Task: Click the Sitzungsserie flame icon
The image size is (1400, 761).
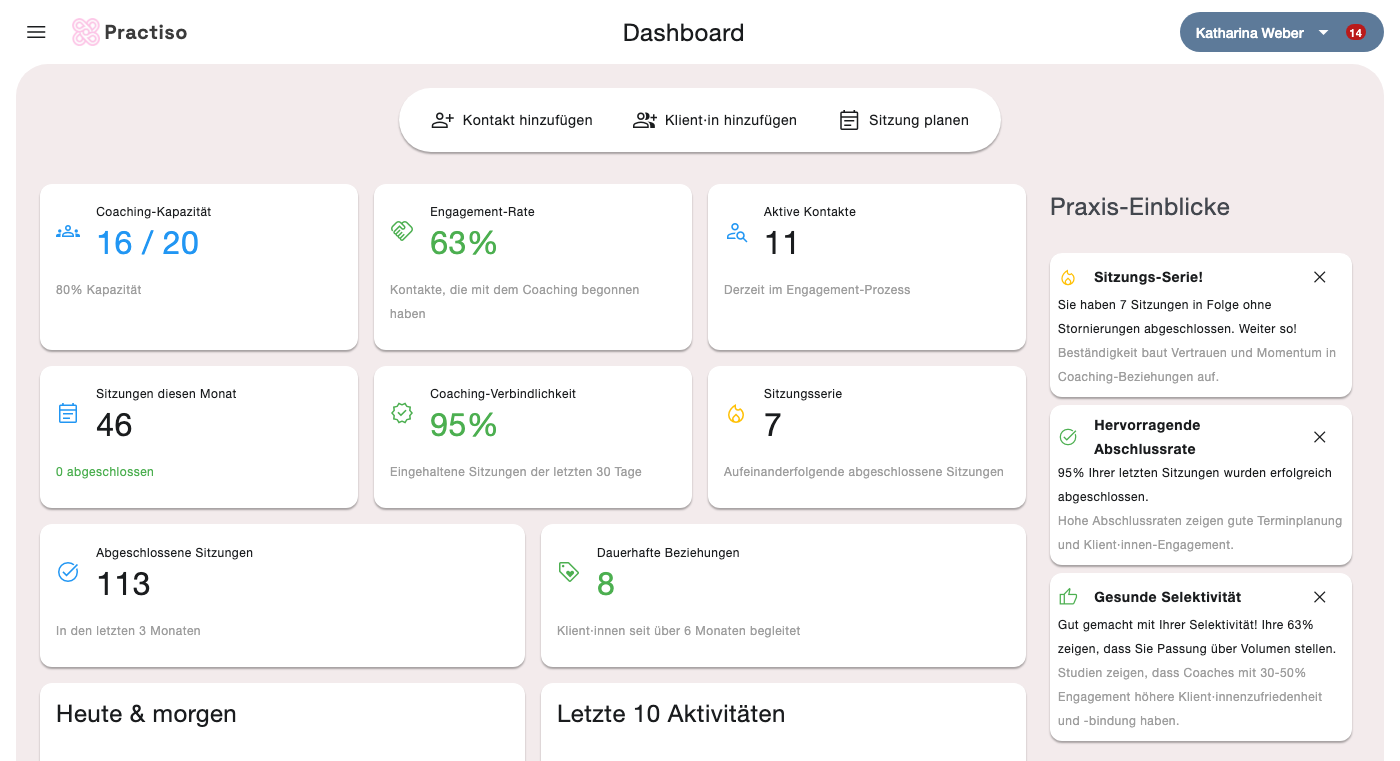Action: point(736,413)
